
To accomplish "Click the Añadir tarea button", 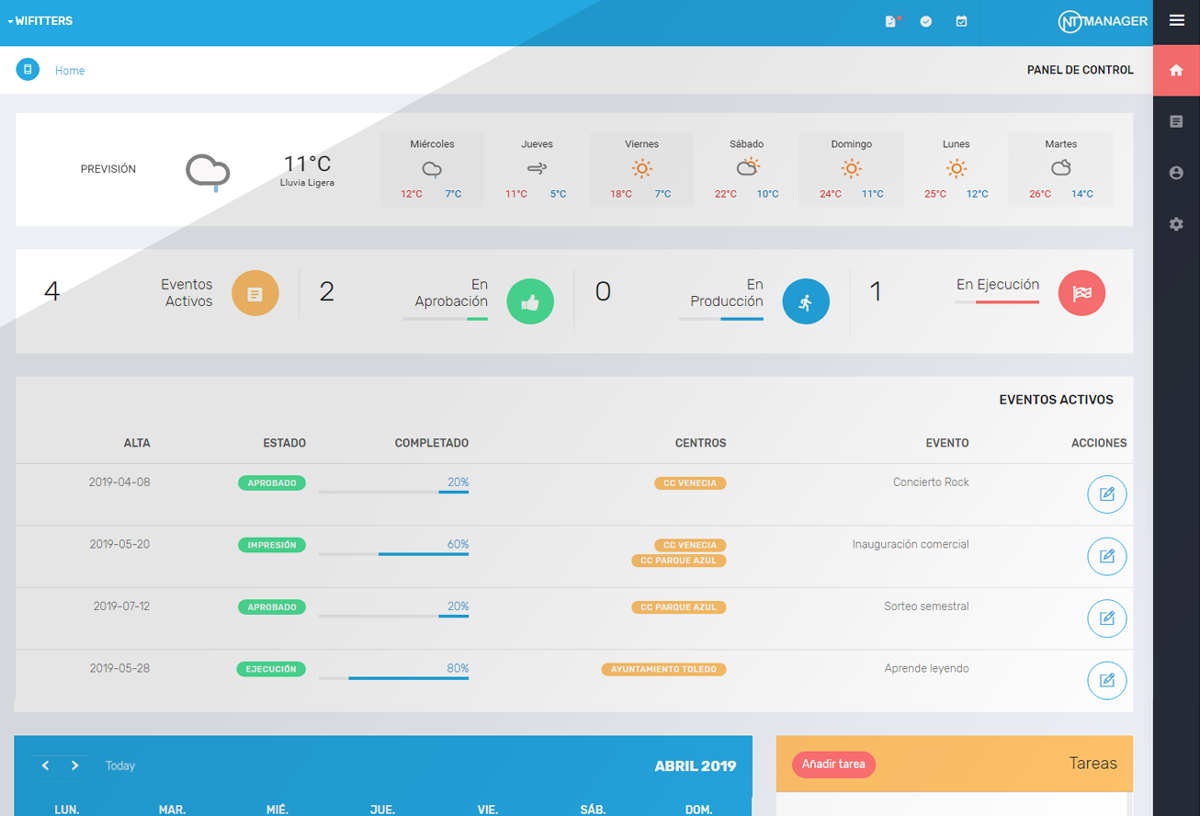I will tap(834, 765).
